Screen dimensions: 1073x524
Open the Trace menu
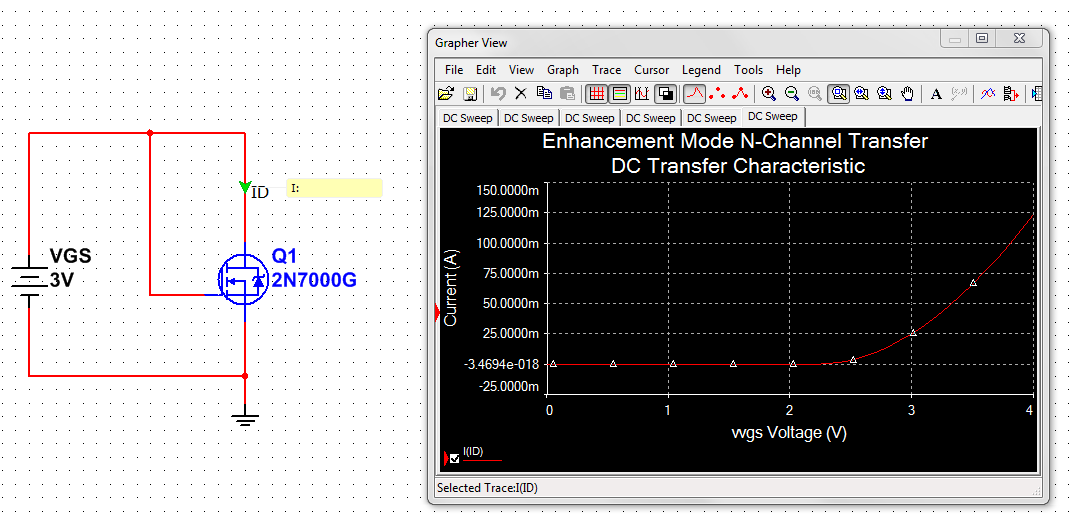(606, 70)
